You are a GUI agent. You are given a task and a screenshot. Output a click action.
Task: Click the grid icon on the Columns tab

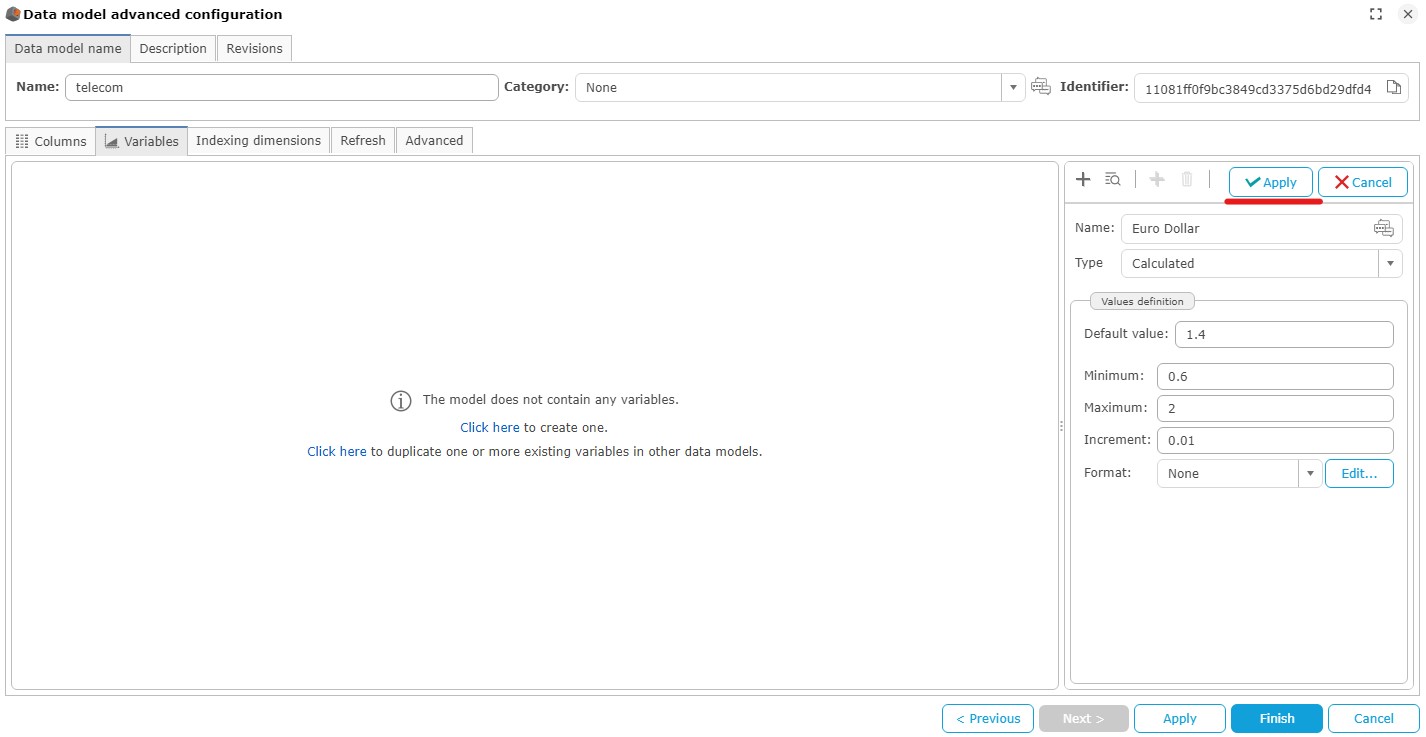[22, 142]
